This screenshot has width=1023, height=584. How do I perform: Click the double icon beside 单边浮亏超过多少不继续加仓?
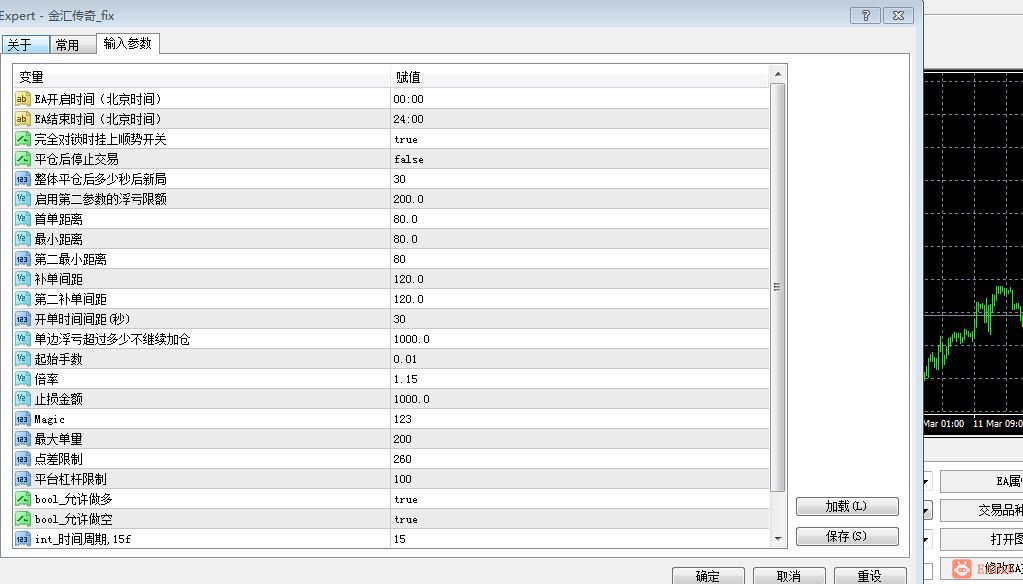[x=22, y=339]
